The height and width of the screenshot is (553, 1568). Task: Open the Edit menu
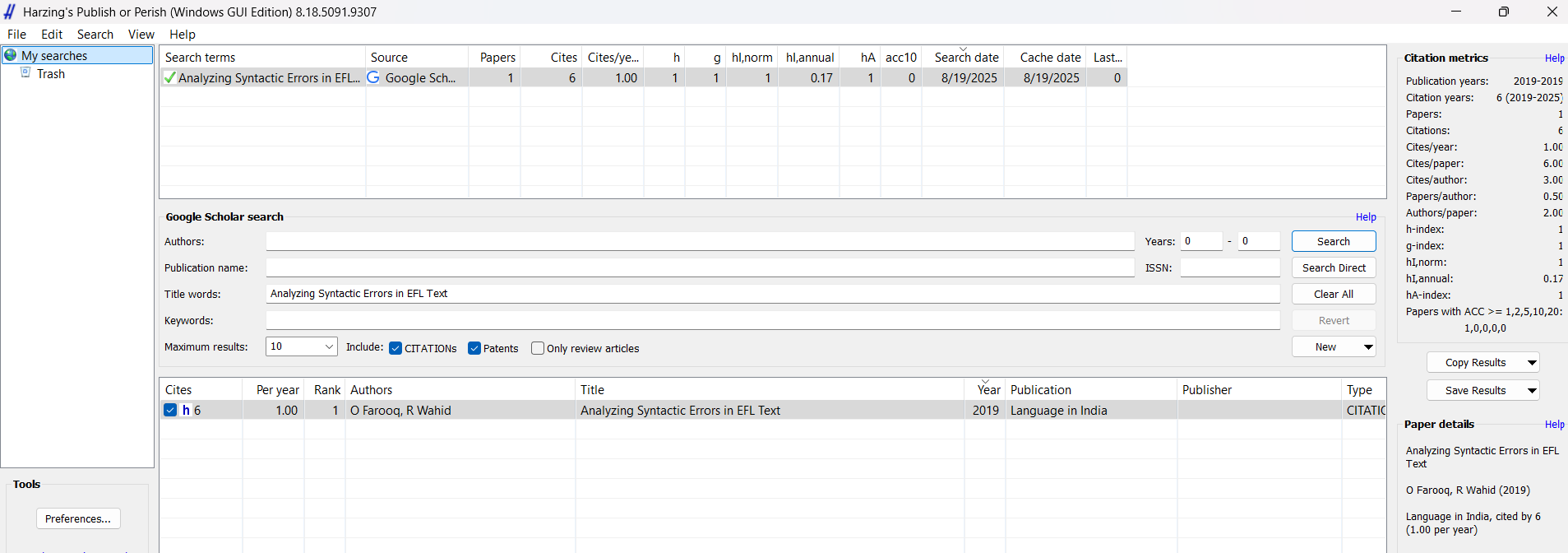(52, 35)
